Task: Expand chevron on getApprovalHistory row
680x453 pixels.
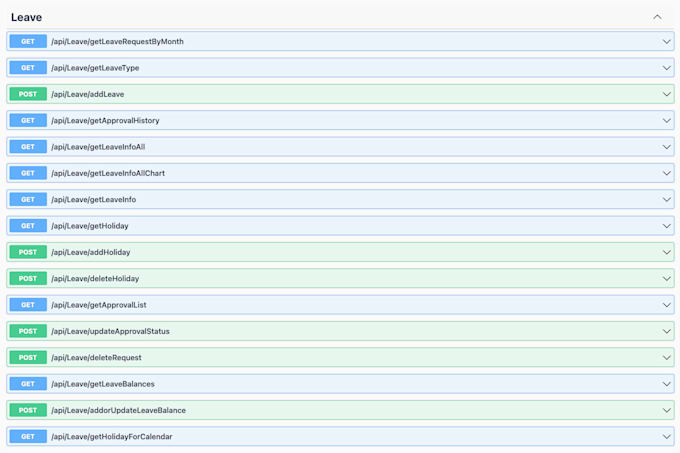Action: pyautogui.click(x=667, y=121)
